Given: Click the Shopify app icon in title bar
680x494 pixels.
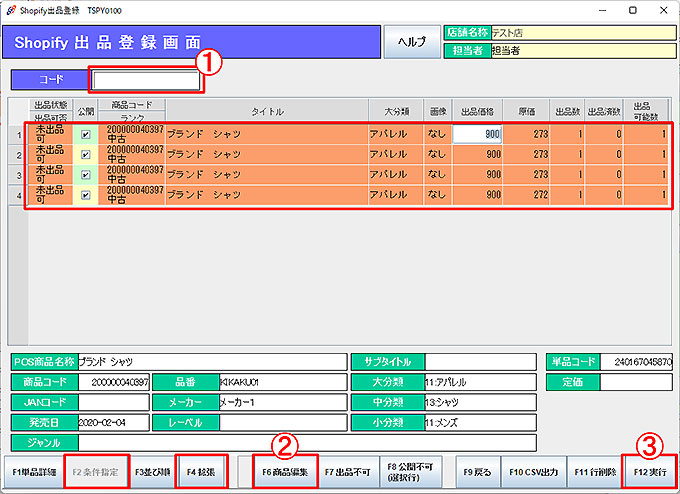Looking at the screenshot, I should 11,10.
